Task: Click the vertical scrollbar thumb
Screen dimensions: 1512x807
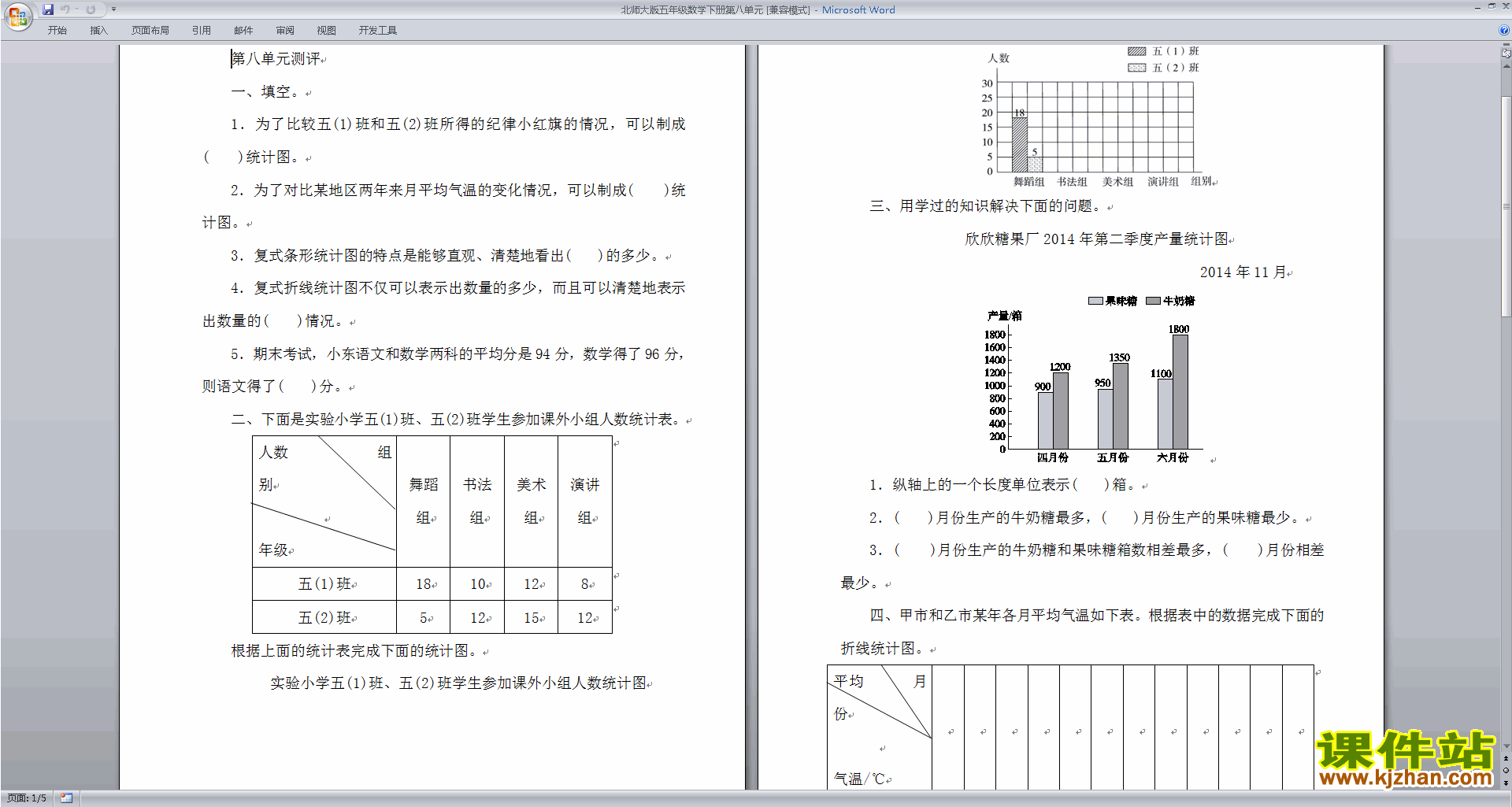Action: pos(1506,206)
